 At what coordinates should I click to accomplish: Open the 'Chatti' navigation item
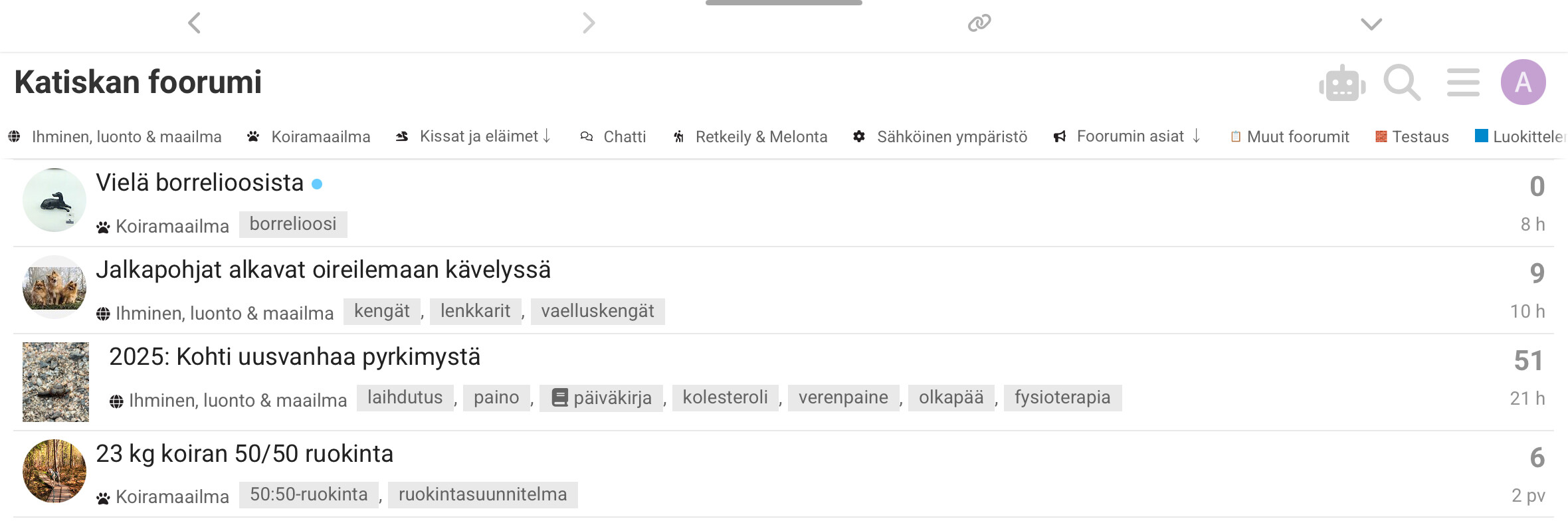623,137
